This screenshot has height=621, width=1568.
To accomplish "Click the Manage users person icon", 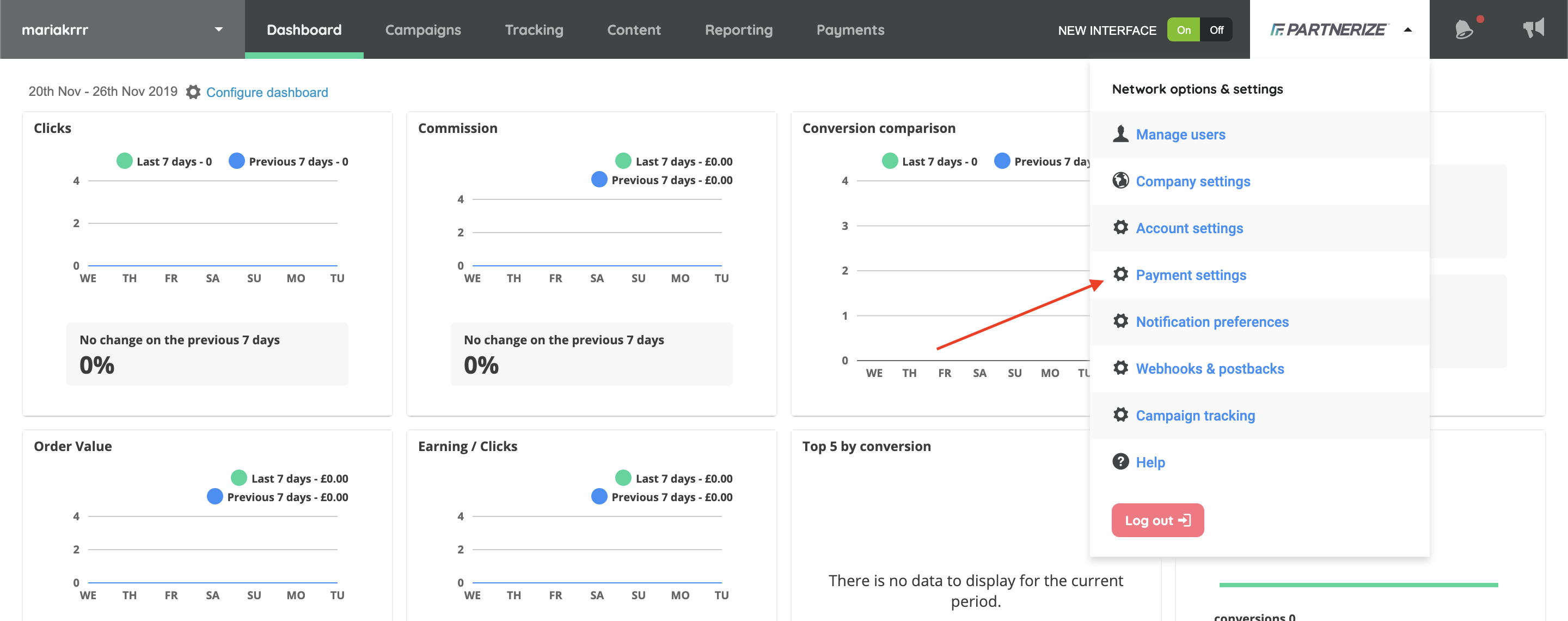I will 1120,134.
